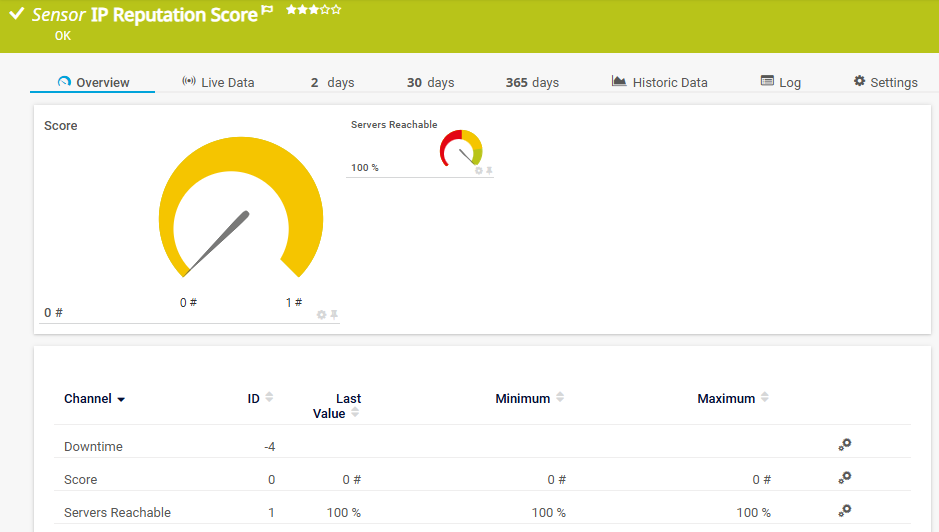
Task: Click the sensor title IP Reputation Score
Action: coord(174,14)
